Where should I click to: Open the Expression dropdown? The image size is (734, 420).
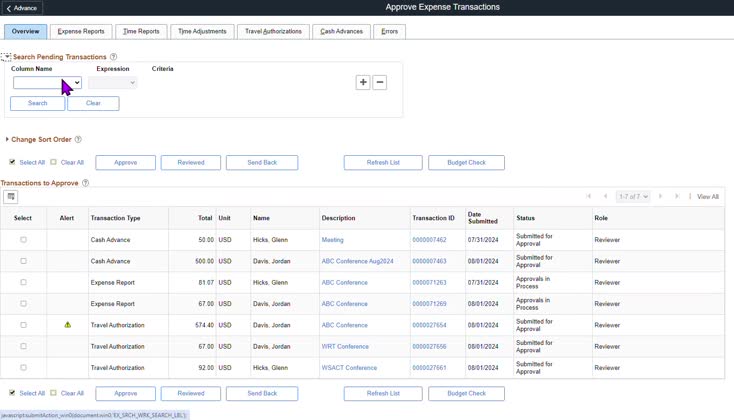coord(112,83)
